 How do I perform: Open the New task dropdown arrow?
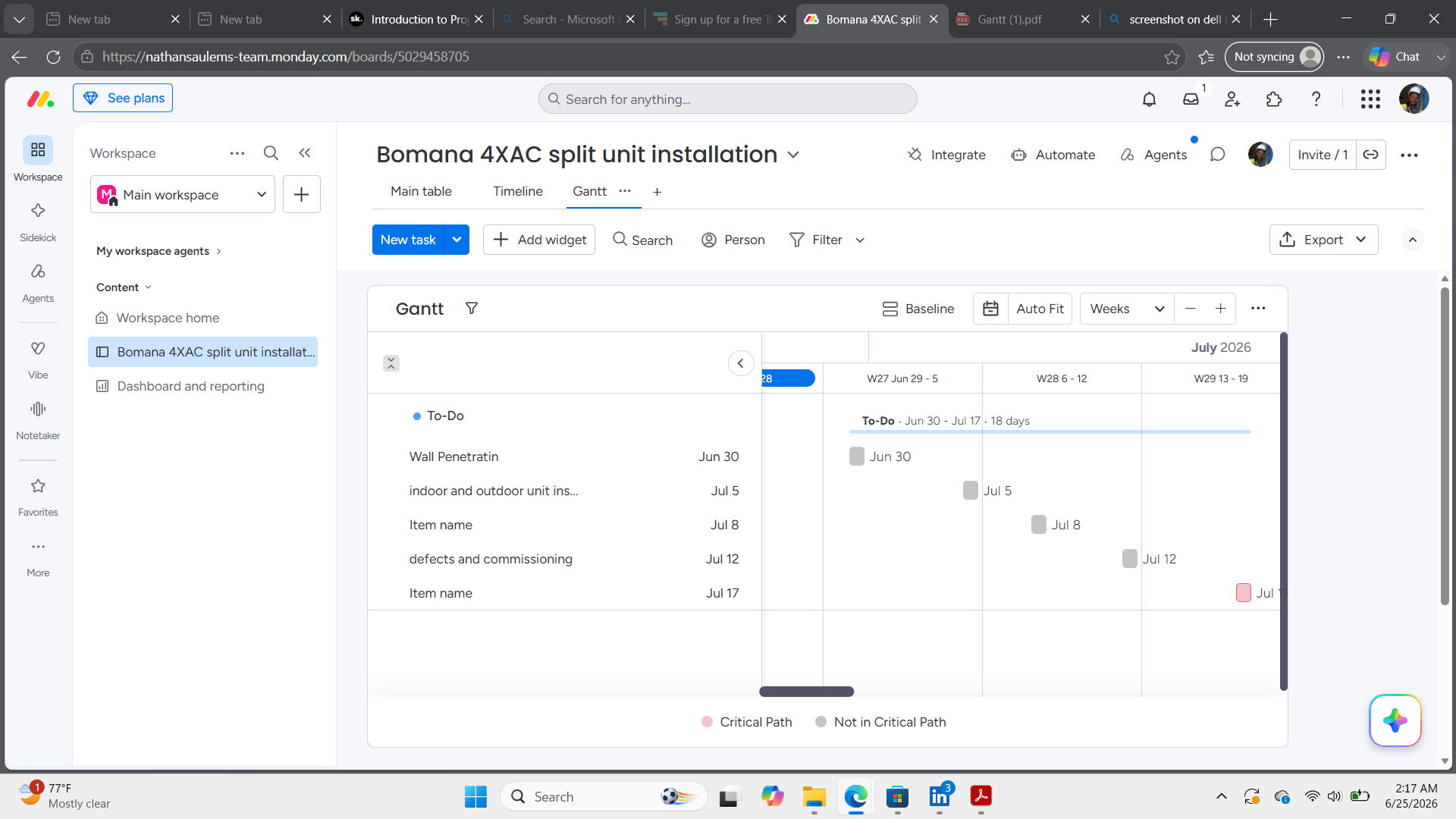point(457,240)
